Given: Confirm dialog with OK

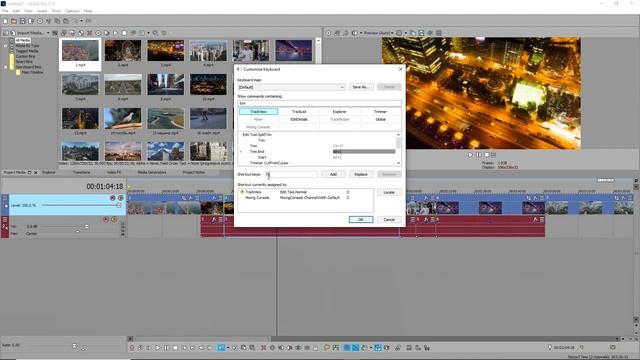Looking at the screenshot, I should 361,220.
